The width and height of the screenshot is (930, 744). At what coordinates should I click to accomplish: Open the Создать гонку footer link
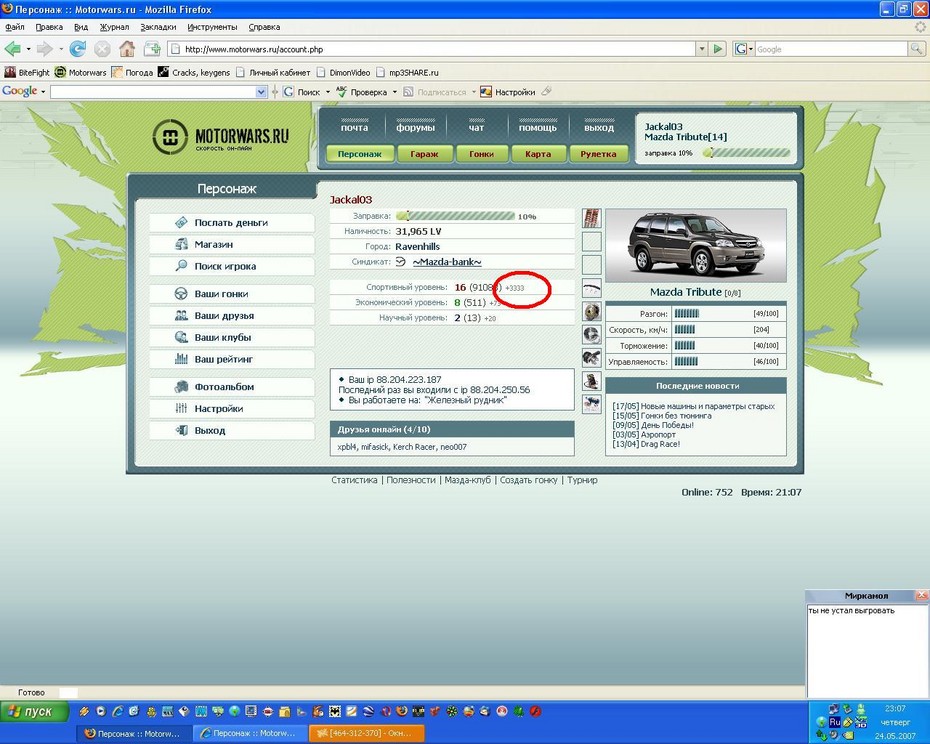tap(528, 480)
